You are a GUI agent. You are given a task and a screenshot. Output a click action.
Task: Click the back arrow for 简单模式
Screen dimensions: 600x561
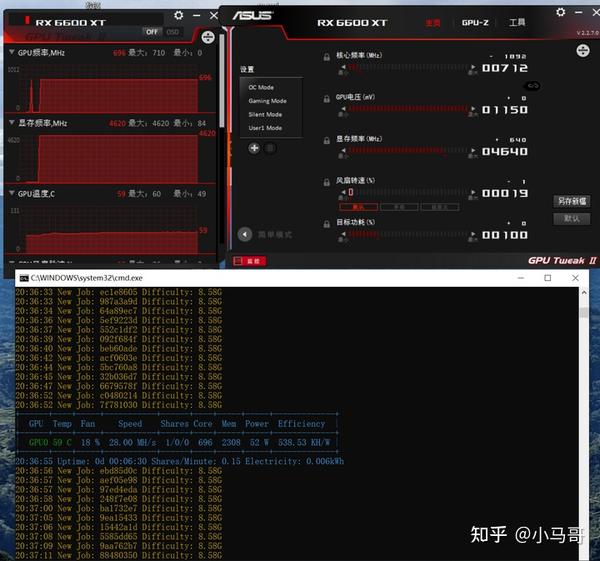(x=245, y=234)
